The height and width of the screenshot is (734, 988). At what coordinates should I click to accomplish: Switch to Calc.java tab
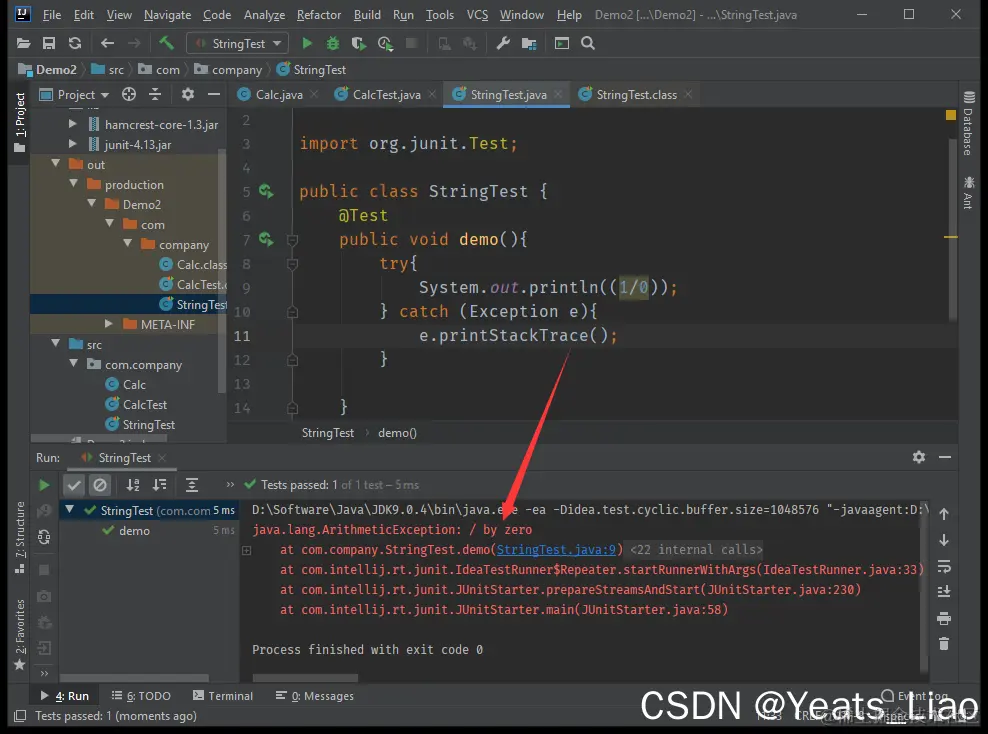click(x=279, y=95)
